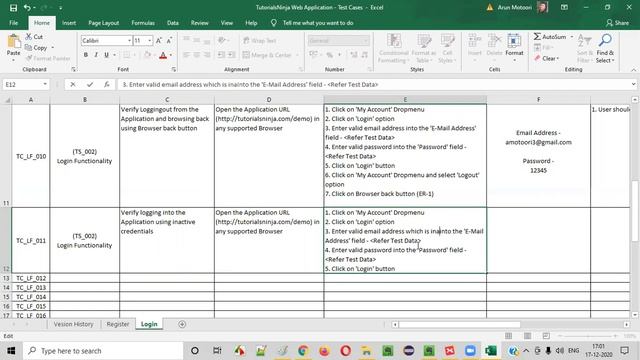Open Copy options dropdown arrow
The image size is (640, 360).
(52, 48)
